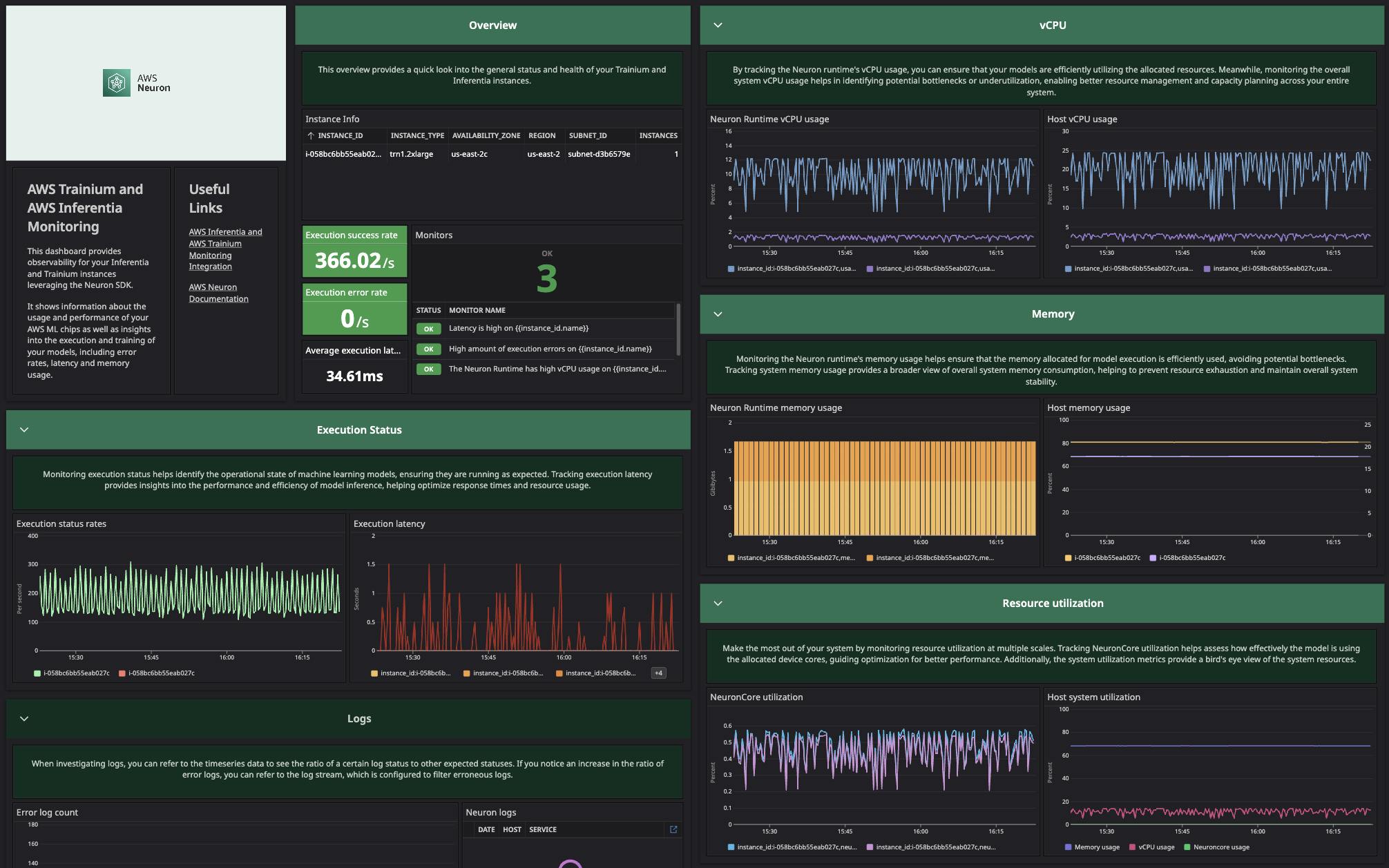This screenshot has width=1389, height=868.
Task: Collapse the Memory section chevron
Action: click(718, 314)
